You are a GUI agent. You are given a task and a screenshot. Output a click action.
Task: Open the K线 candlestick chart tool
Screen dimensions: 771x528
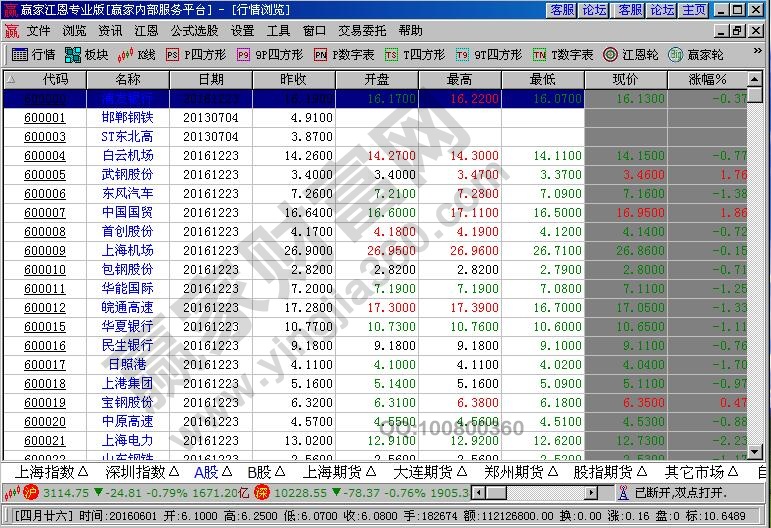pyautogui.click(x=137, y=54)
